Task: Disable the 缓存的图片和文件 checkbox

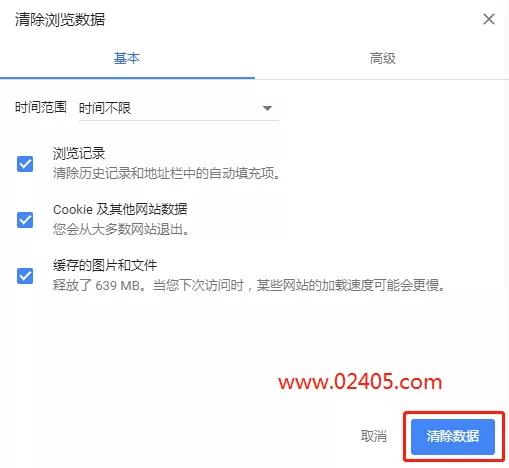Action: point(25,276)
